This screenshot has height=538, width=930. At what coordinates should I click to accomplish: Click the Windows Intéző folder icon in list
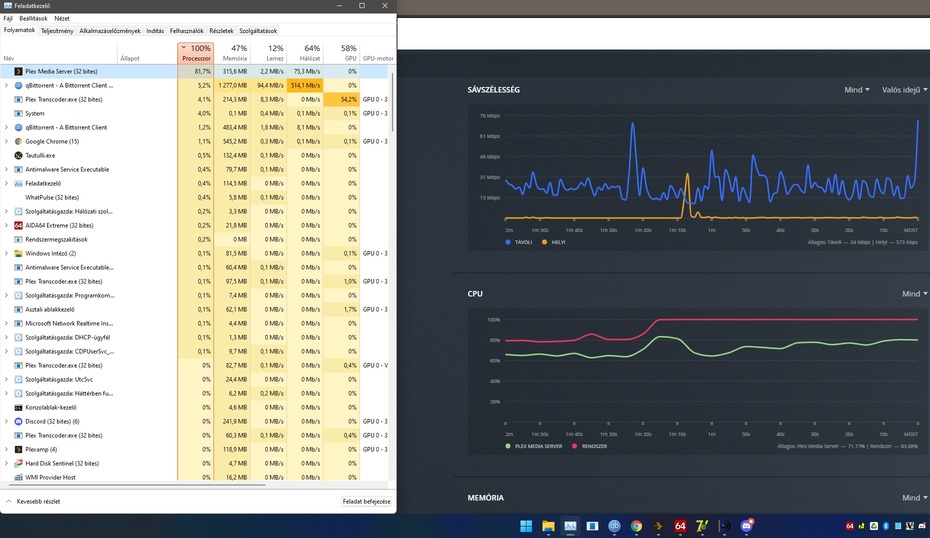click(x=18, y=253)
